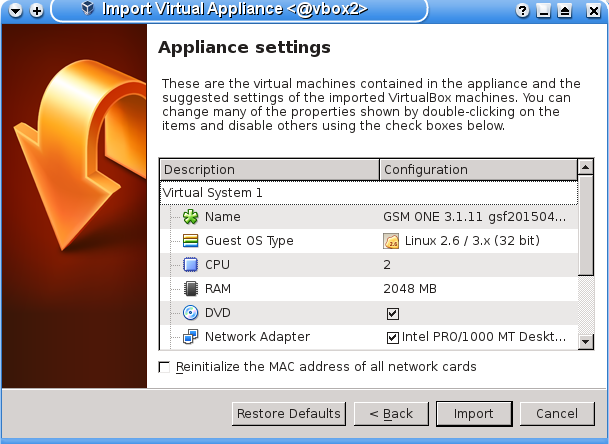The width and height of the screenshot is (609, 444).
Task: Enable Reinitialize the MAC address checkbox
Action: click(x=165, y=367)
